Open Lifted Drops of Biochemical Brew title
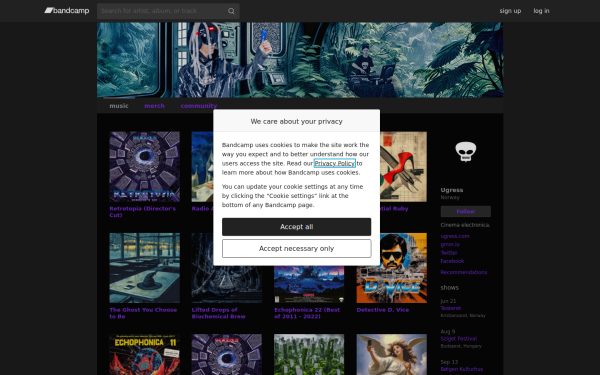 pyautogui.click(x=218, y=313)
